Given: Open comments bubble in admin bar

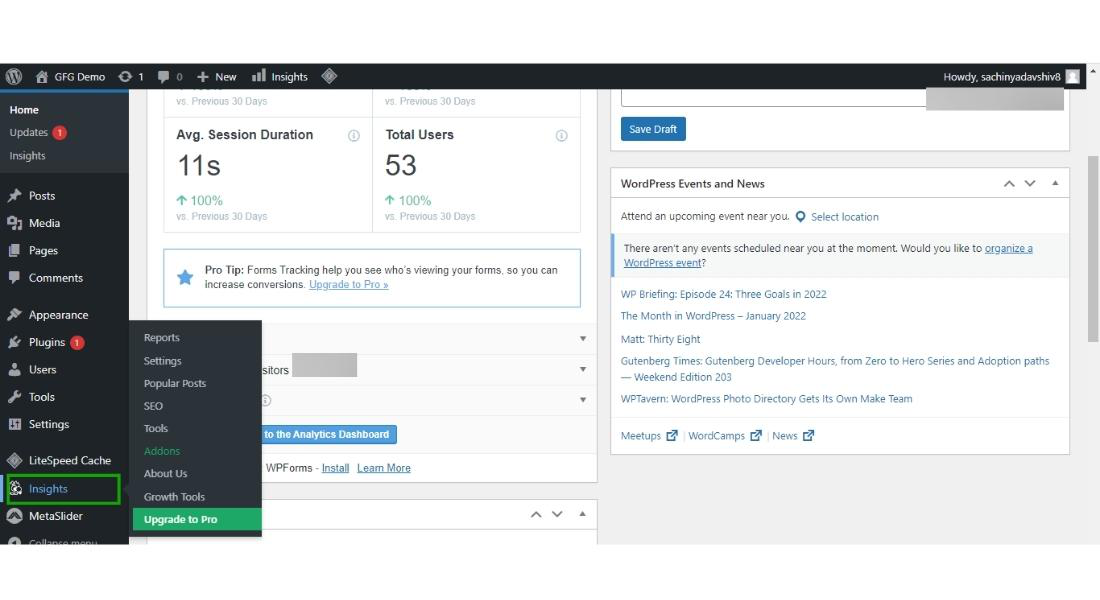Looking at the screenshot, I should [x=163, y=76].
